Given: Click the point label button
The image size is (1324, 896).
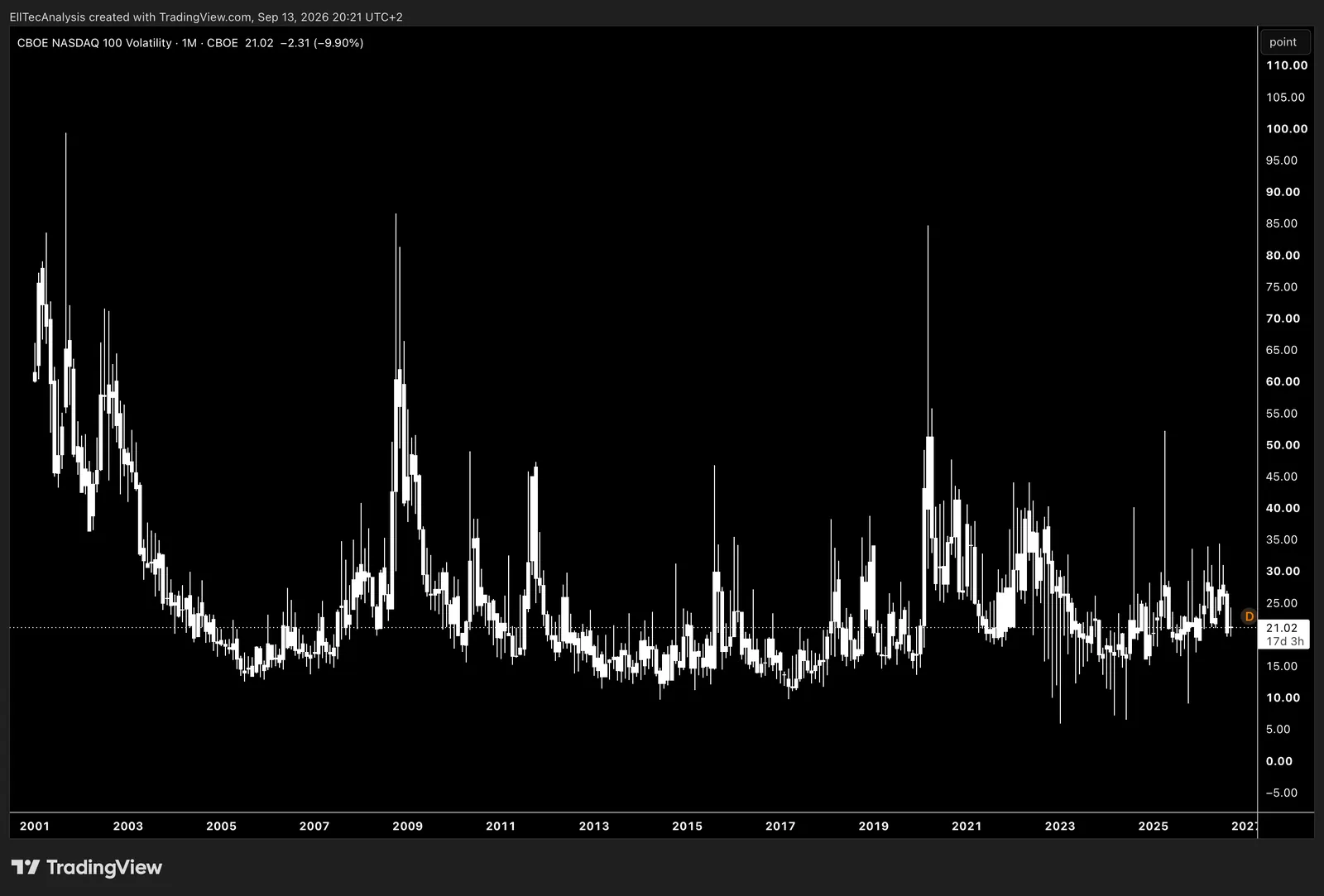Looking at the screenshot, I should 1283,42.
